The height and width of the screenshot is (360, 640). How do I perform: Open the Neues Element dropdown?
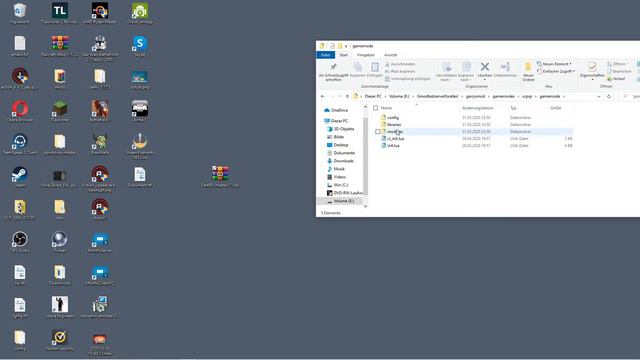[x=554, y=64]
